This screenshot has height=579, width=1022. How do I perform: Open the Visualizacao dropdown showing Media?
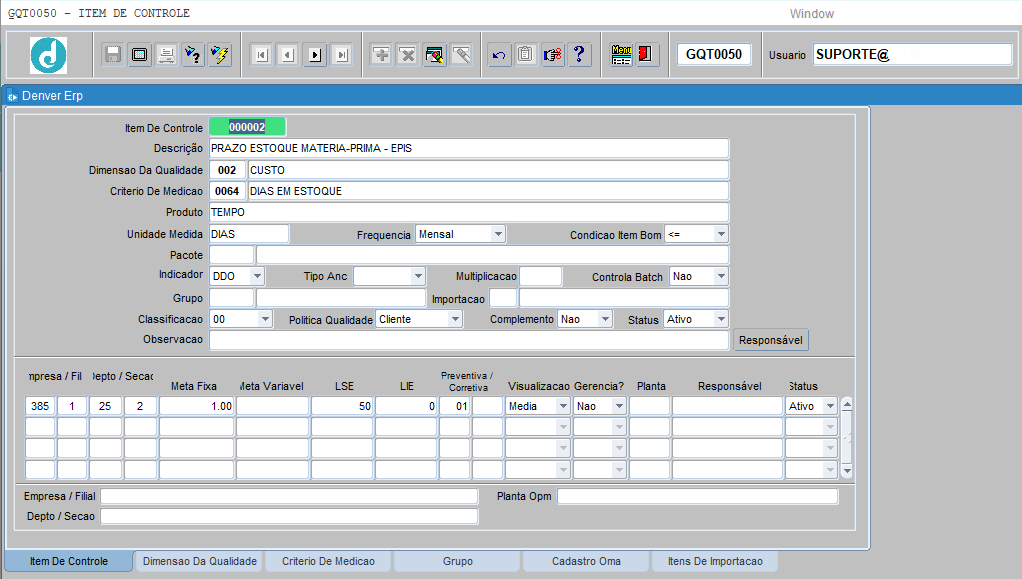pos(563,406)
